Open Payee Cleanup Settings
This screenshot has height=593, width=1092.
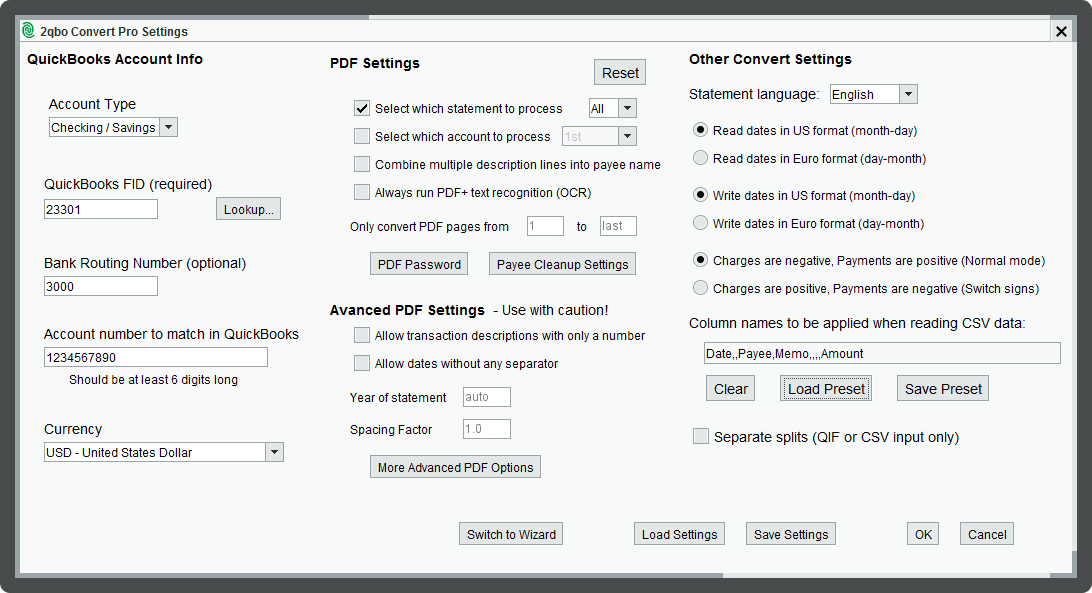pos(563,264)
